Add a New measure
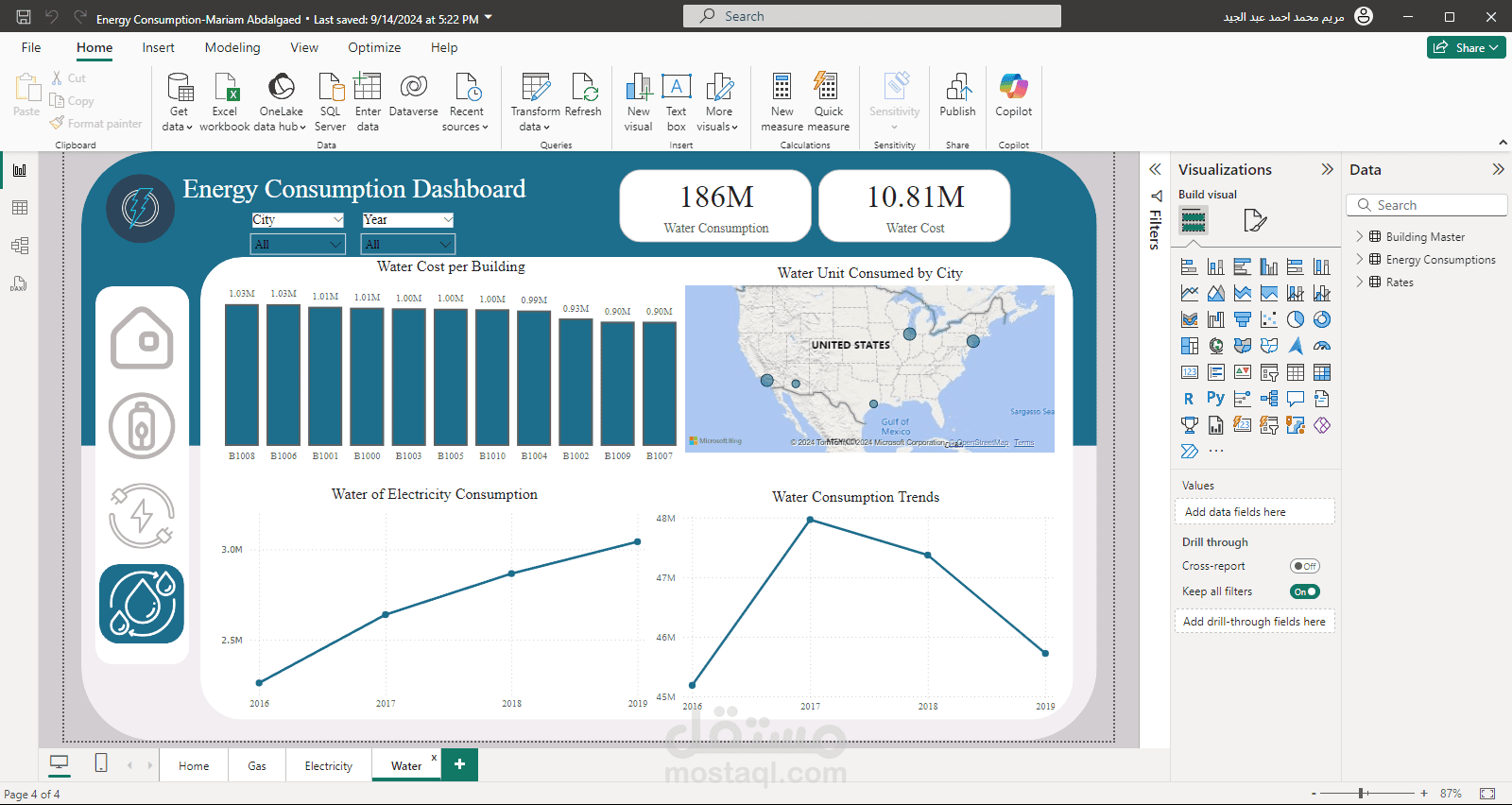Viewport: 1512px width, 805px height. pyautogui.click(x=782, y=102)
